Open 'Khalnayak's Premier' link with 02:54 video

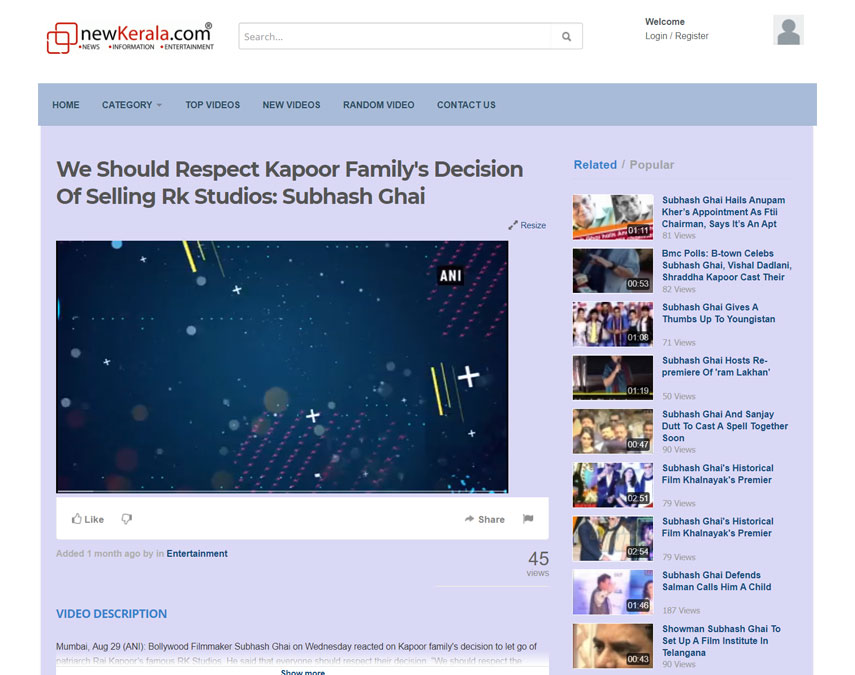pyautogui.click(x=718, y=527)
